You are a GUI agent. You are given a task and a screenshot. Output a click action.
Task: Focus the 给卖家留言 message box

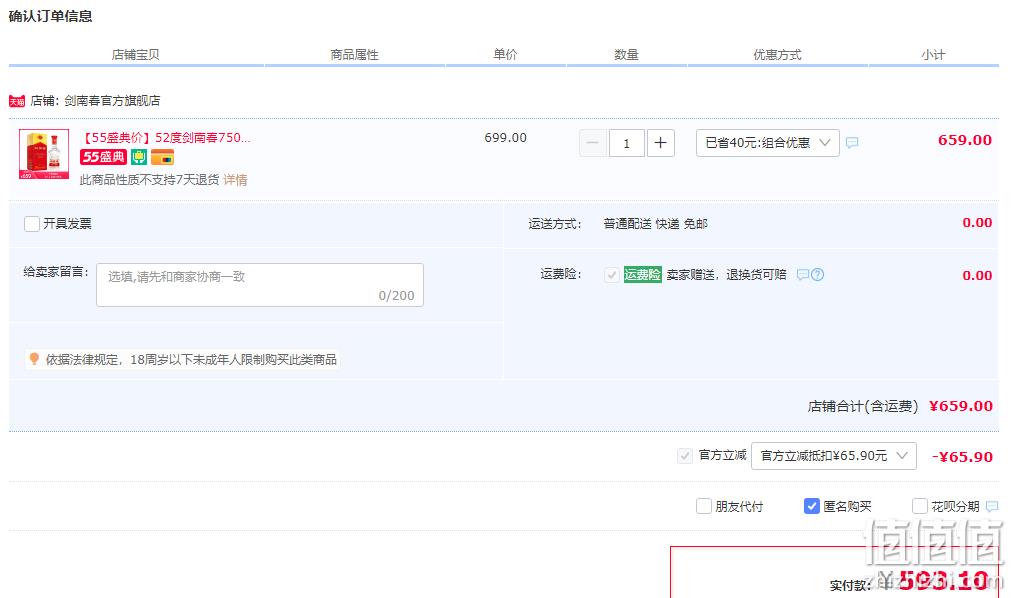tap(260, 285)
